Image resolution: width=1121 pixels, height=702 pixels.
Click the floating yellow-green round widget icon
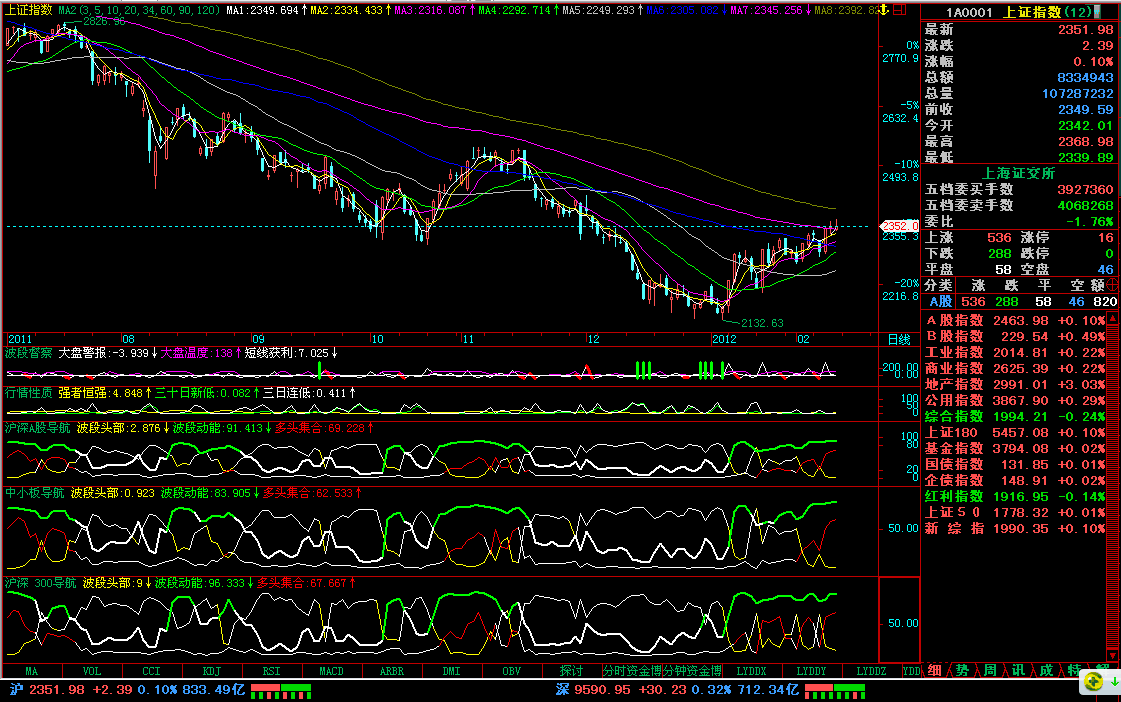(x=1093, y=681)
